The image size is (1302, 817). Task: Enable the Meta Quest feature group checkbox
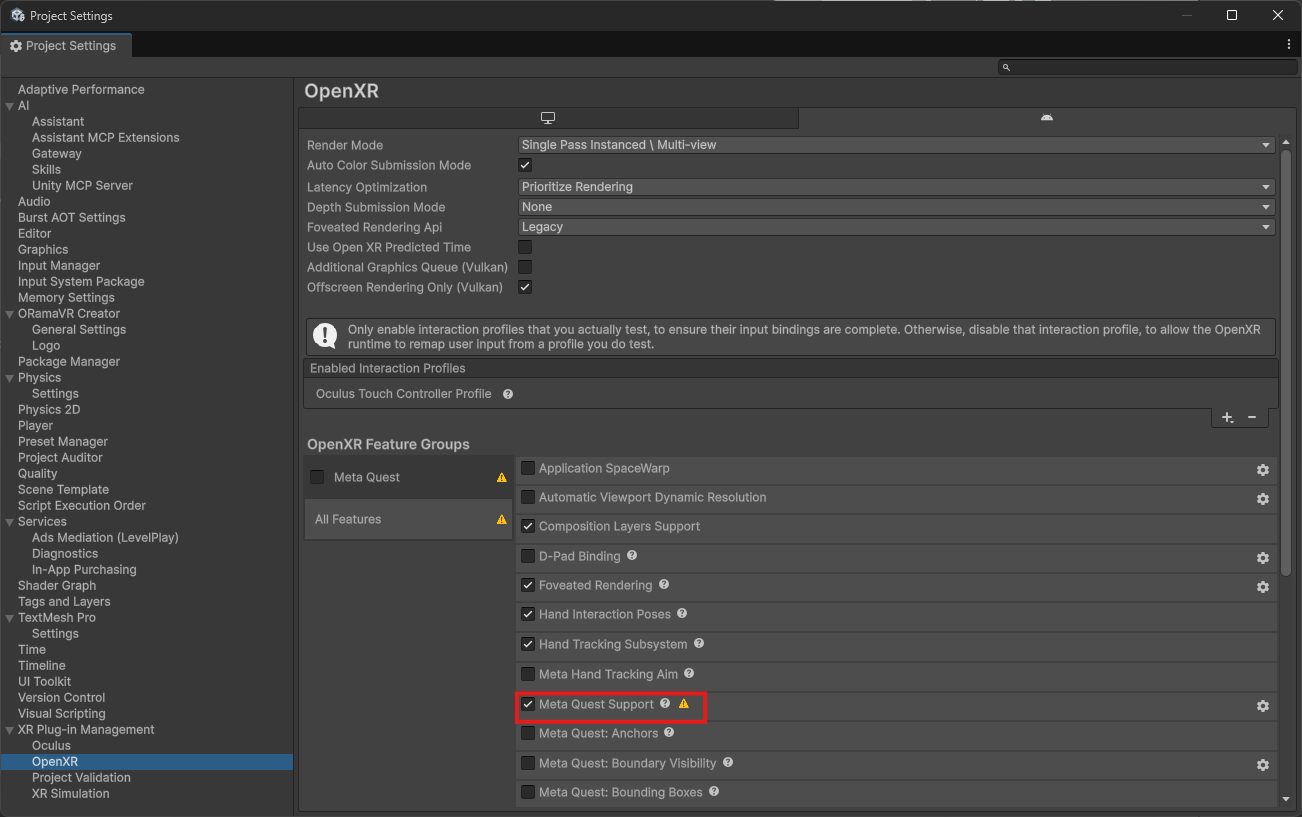pyautogui.click(x=317, y=477)
